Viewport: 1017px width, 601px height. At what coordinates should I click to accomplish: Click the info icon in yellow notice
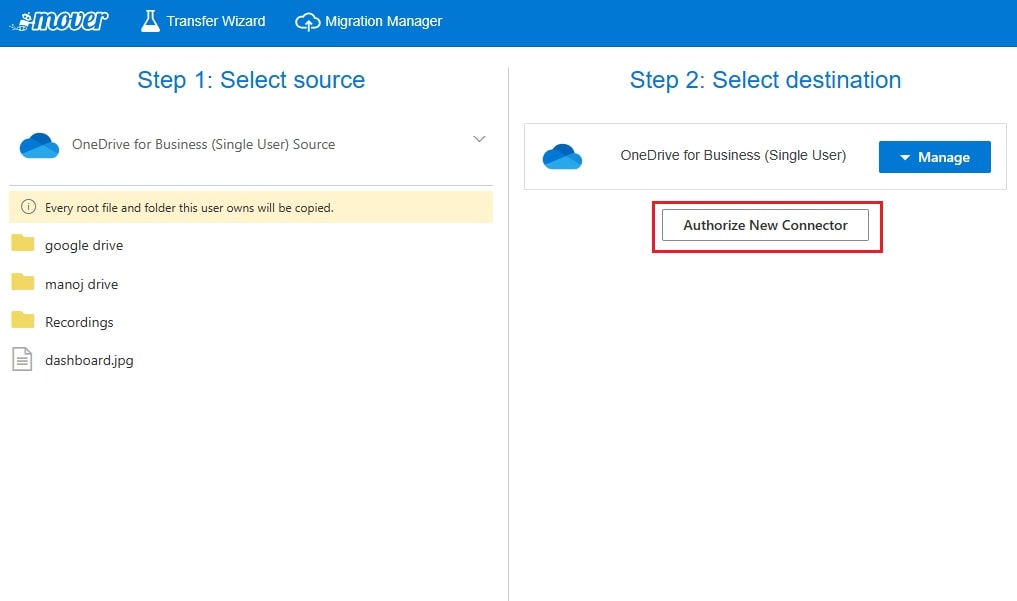pyautogui.click(x=29, y=207)
